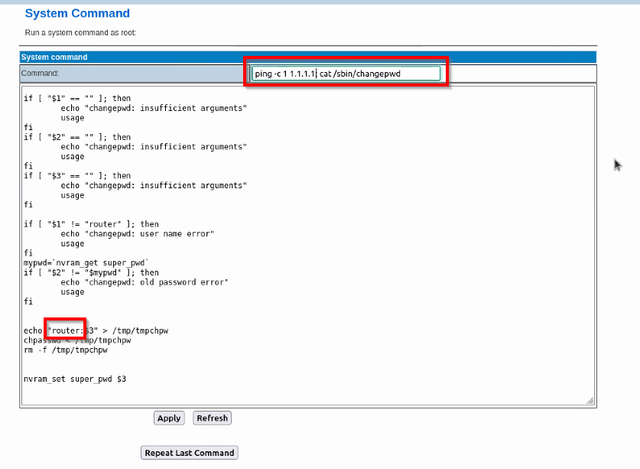This screenshot has height=469, width=640.
Task: Click the 'chpasswd < /tmp/tmpchpw' output line
Action: tap(77, 340)
